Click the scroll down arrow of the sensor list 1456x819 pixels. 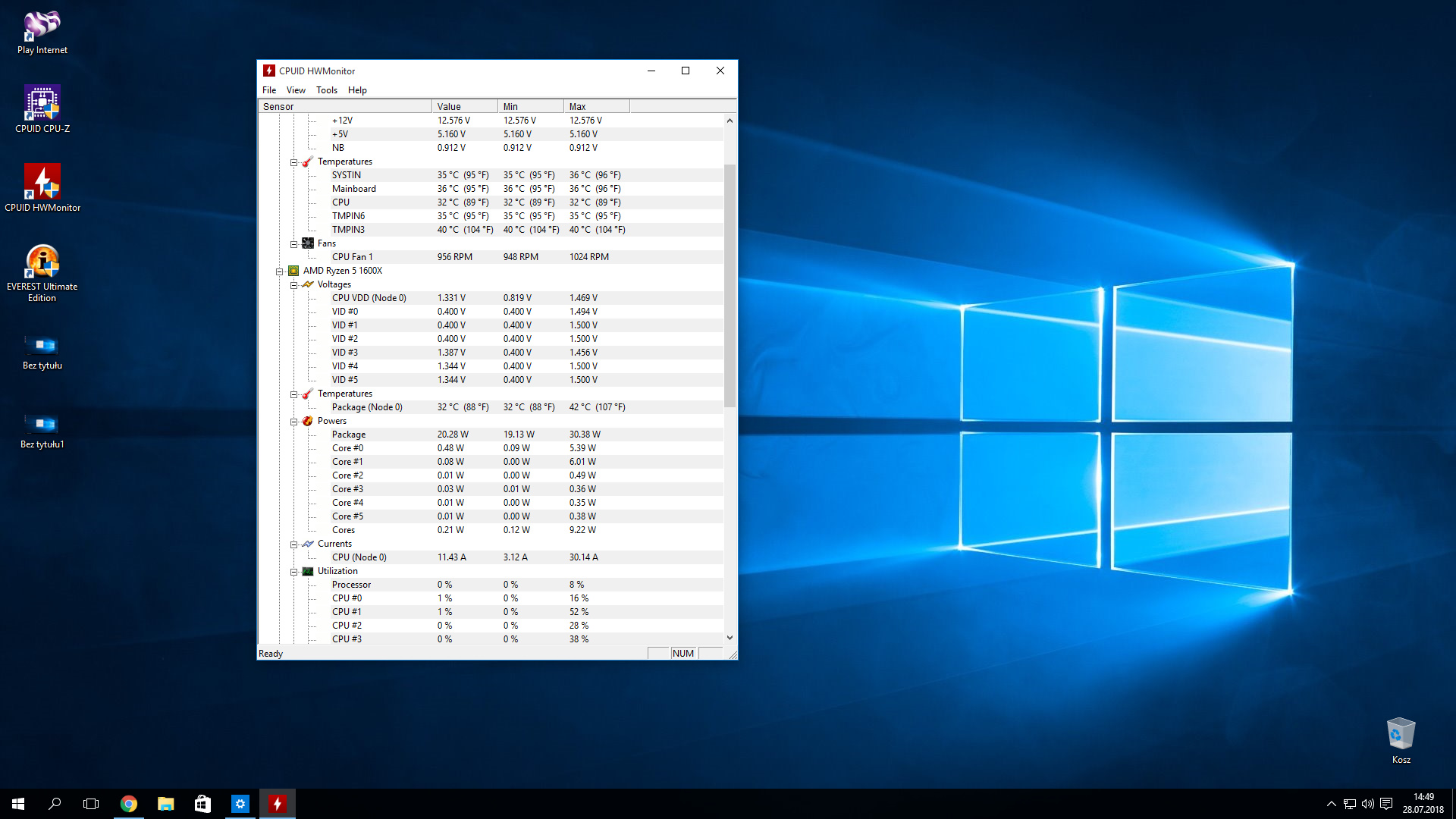click(730, 638)
